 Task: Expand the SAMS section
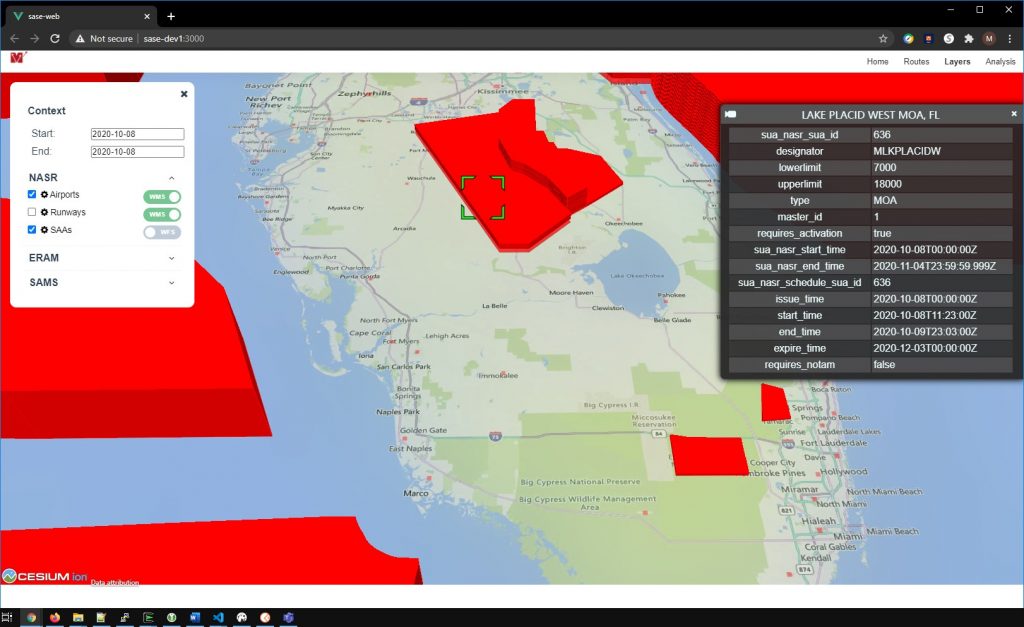pyautogui.click(x=172, y=283)
